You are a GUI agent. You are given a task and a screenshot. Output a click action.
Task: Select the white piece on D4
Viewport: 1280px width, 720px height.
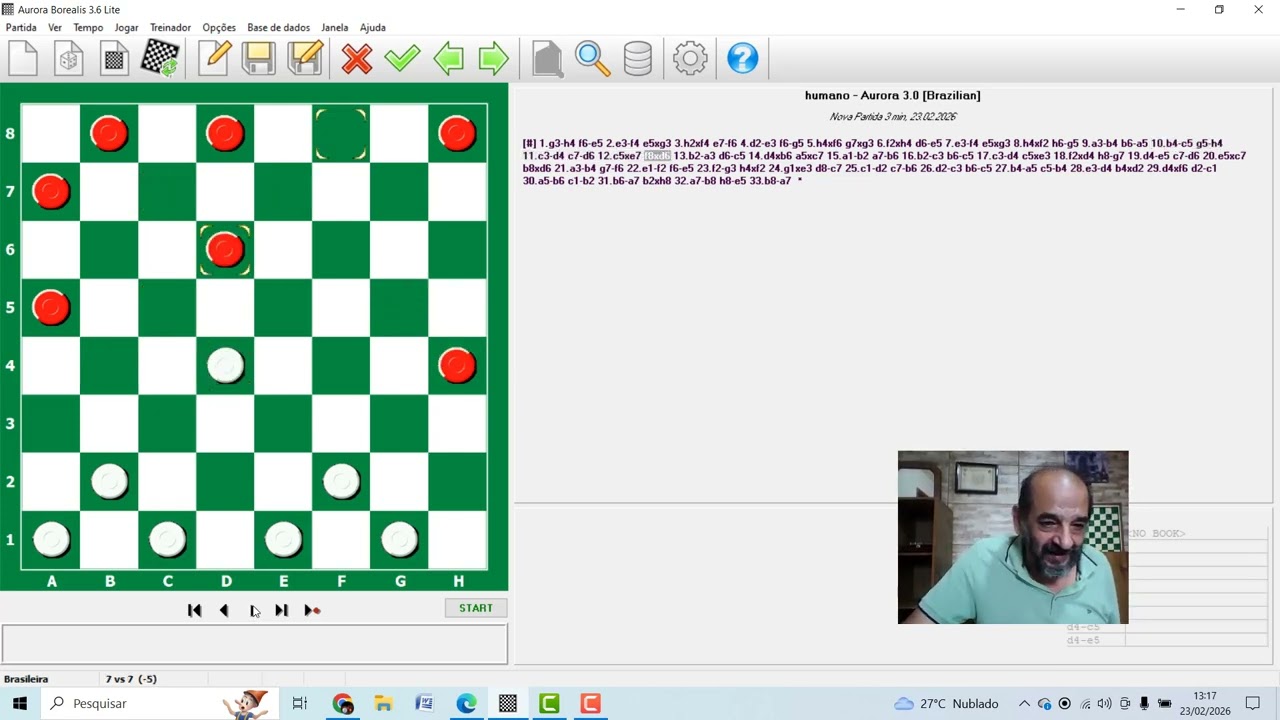(226, 365)
